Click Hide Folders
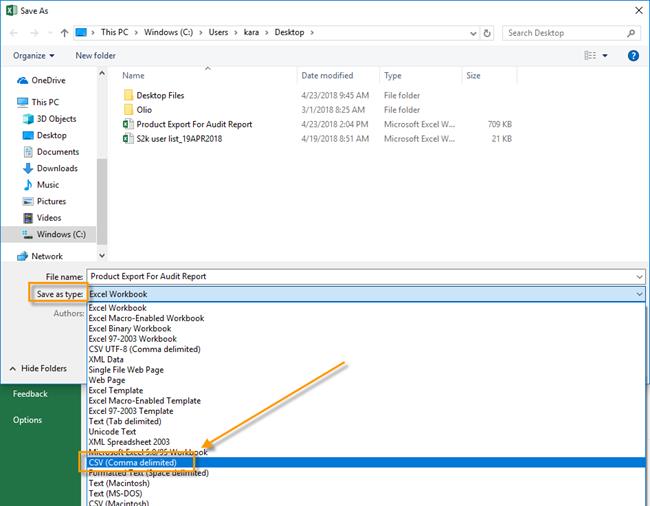Viewport: 650px width, 506px height. [x=42, y=368]
